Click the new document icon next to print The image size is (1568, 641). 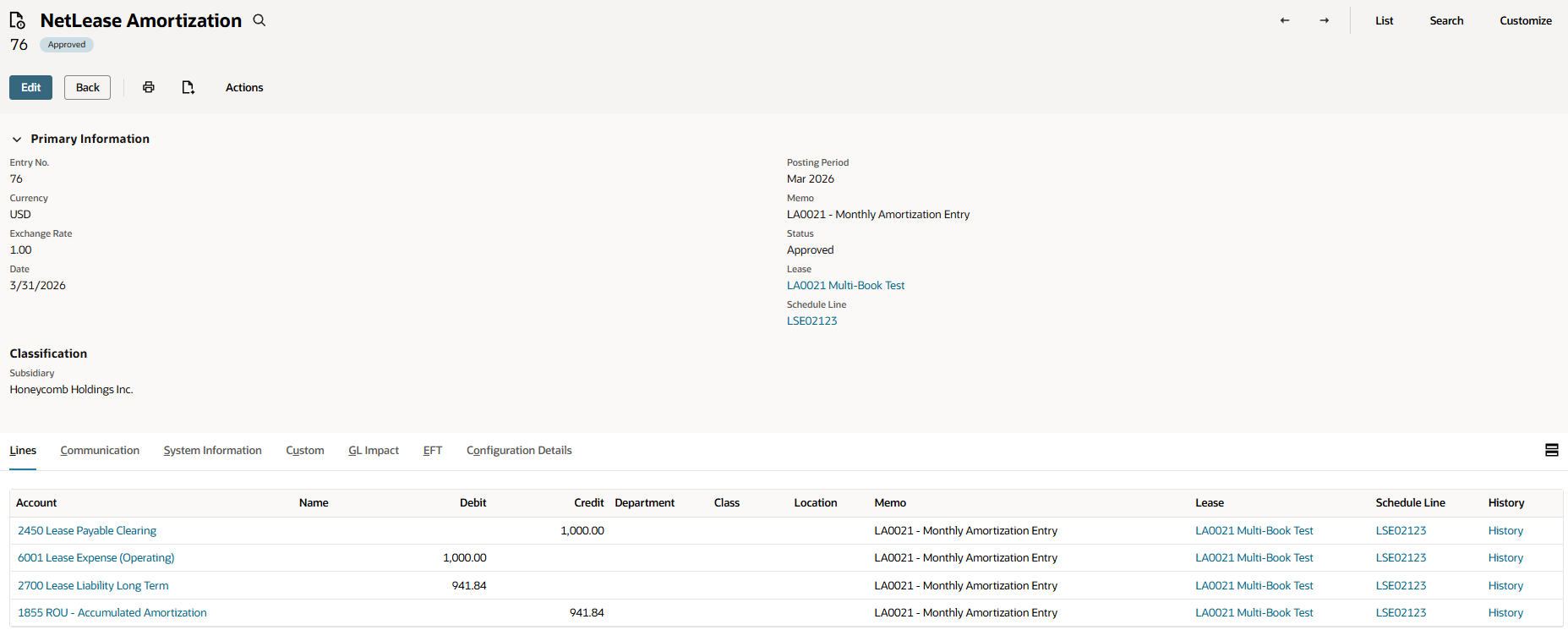pyautogui.click(x=188, y=87)
